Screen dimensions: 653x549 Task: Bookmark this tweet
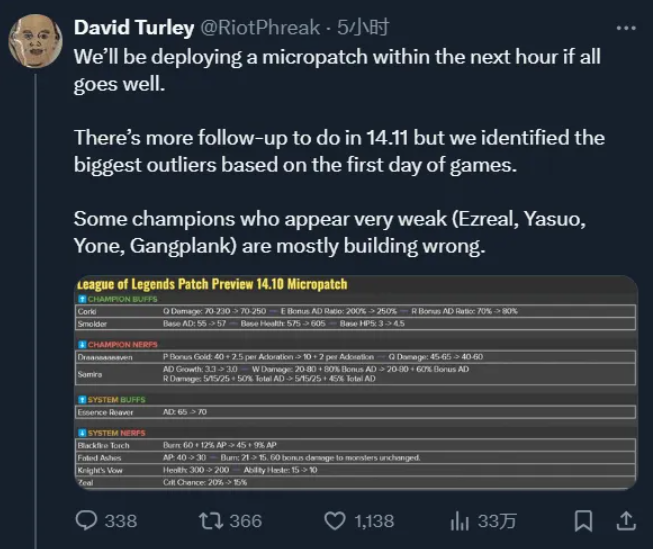[583, 521]
